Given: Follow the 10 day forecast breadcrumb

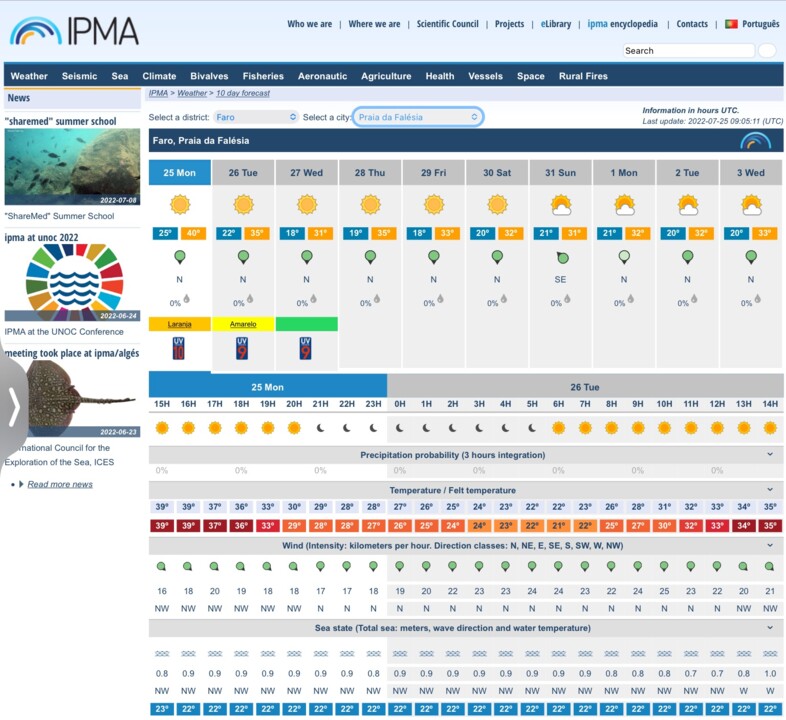Looking at the screenshot, I should [243, 93].
